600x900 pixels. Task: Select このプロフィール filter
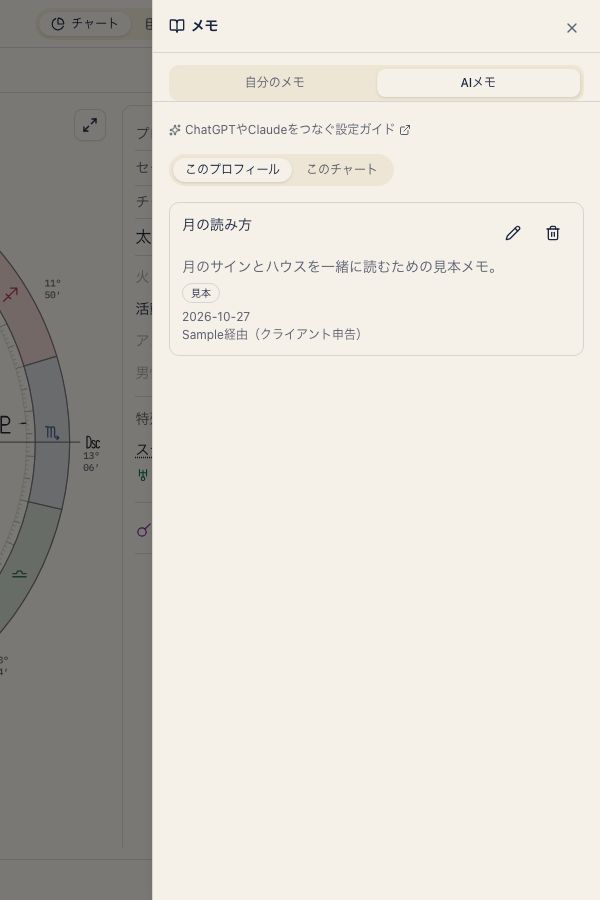[232, 169]
